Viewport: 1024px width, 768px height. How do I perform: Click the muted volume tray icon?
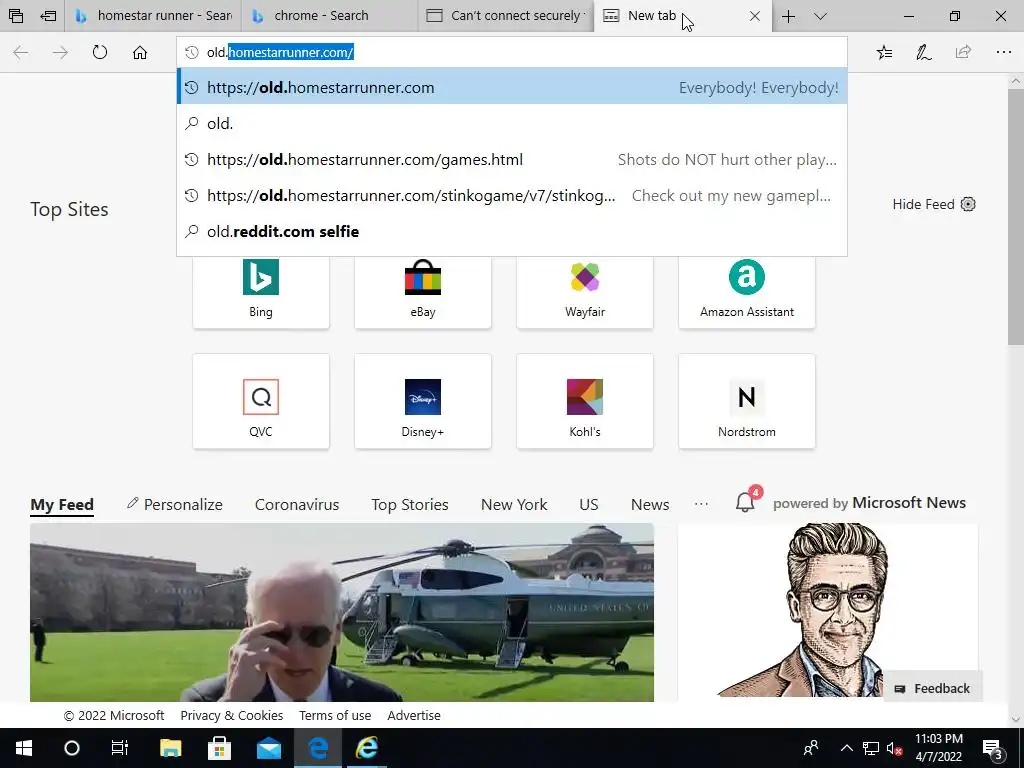[894, 748]
